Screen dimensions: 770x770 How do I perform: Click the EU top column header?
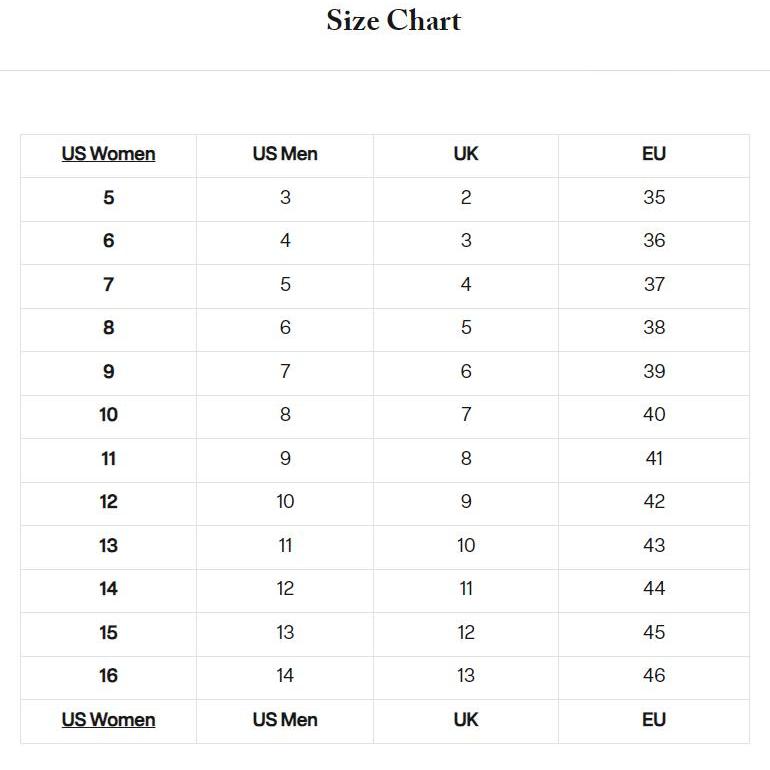[654, 154]
